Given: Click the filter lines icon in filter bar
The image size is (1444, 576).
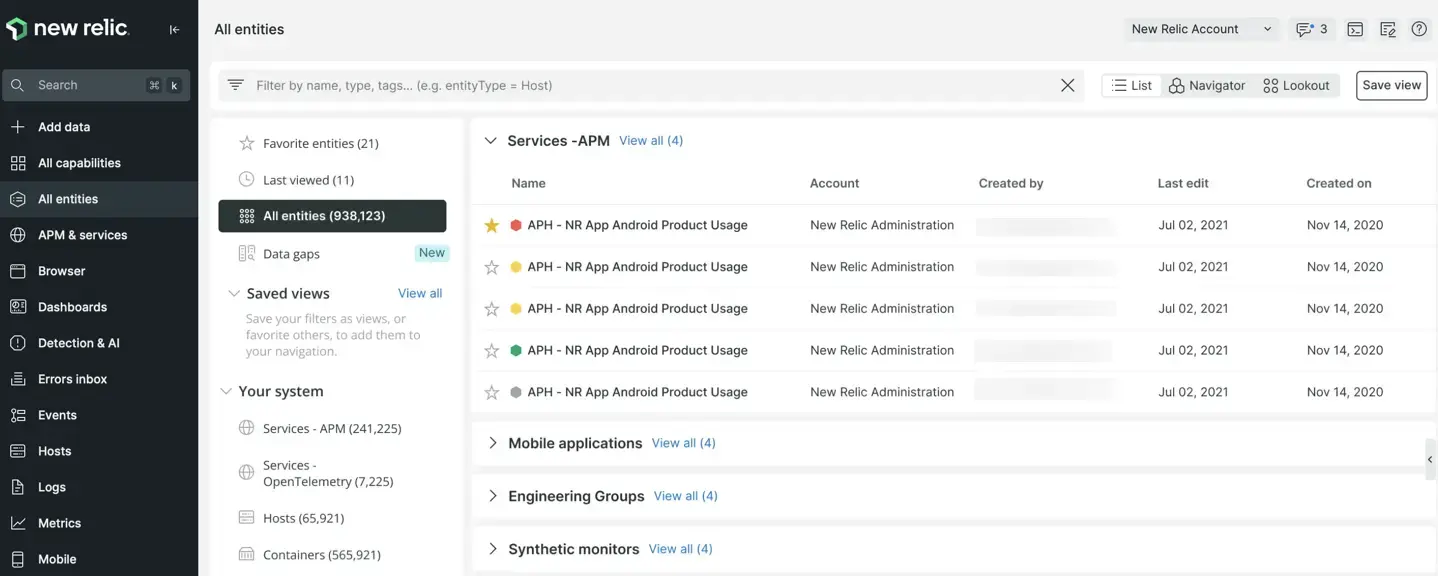Looking at the screenshot, I should 236,85.
